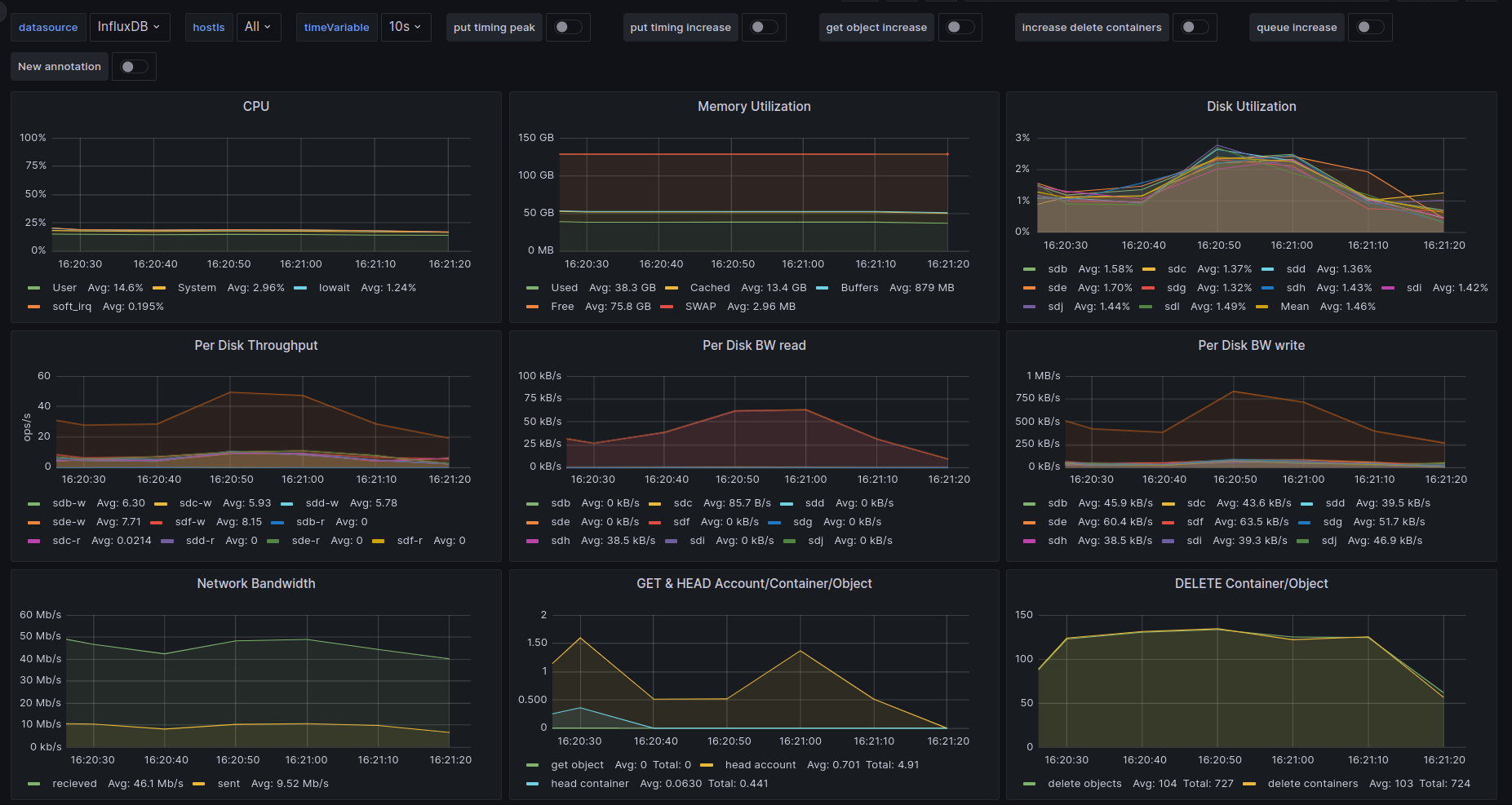
Task: Open the Network Bandwidth panel title menu
Action: point(255,583)
